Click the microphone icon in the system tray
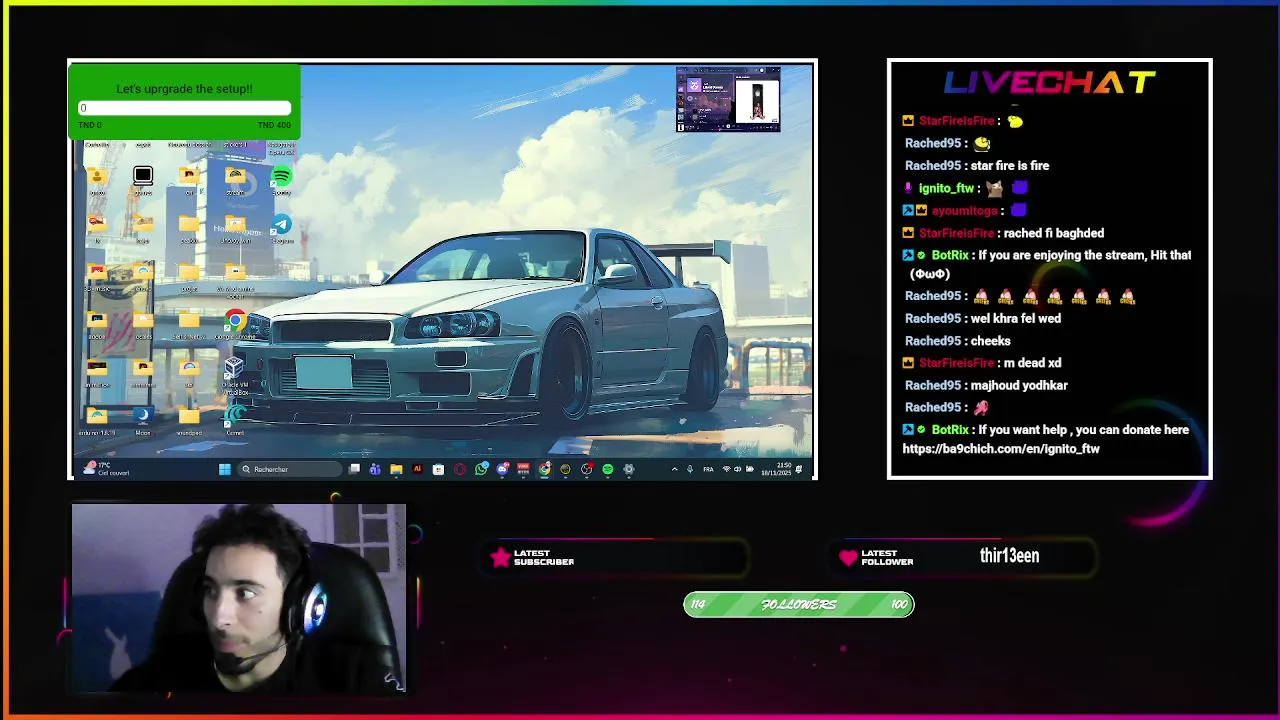Viewport: 1280px width, 720px height. point(689,469)
